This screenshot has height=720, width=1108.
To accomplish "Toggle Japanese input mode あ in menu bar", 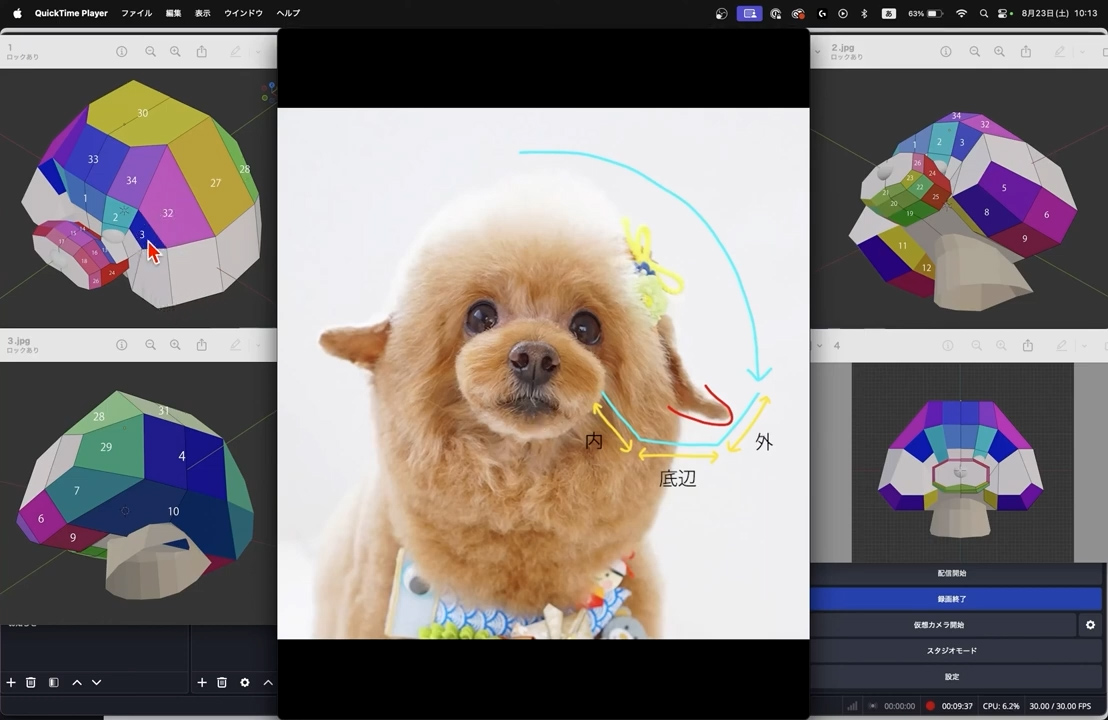I will click(888, 13).
